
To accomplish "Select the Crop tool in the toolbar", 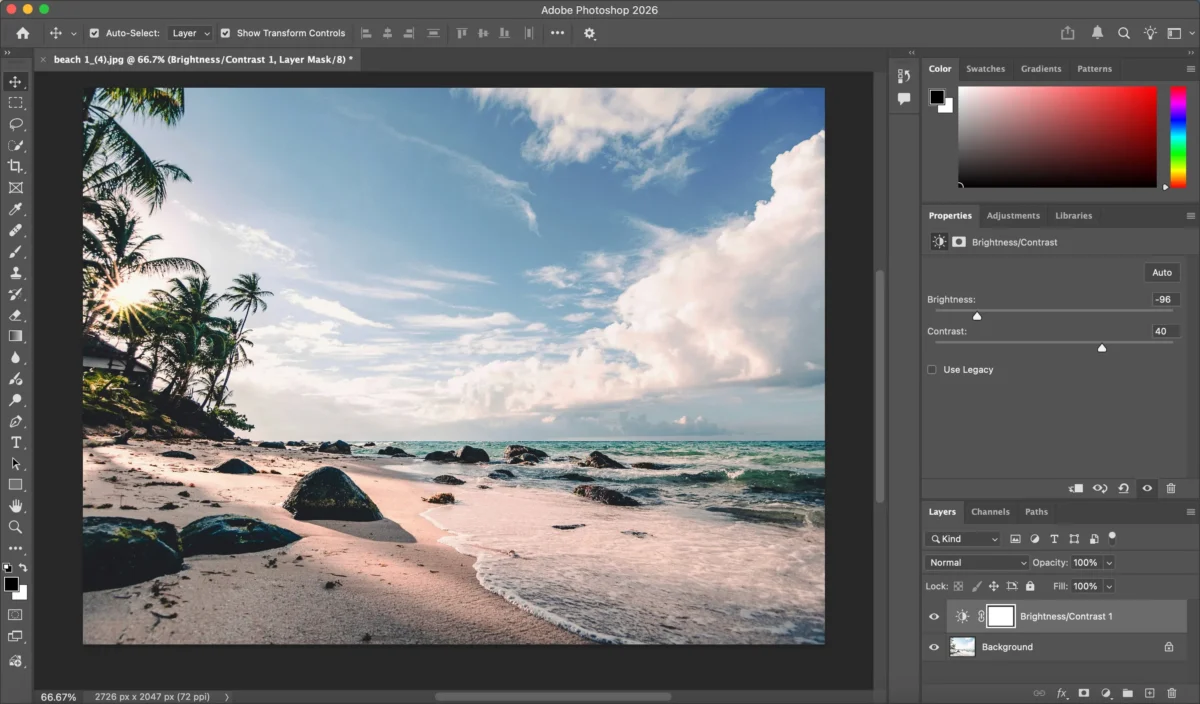I will 15,166.
